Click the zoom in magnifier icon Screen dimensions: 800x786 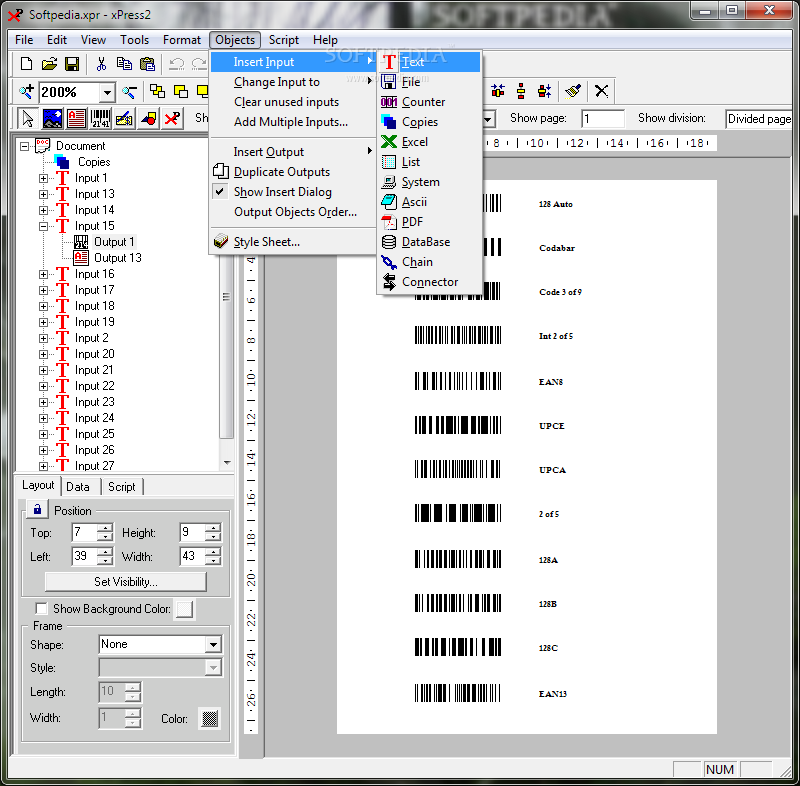pyautogui.click(x=26, y=91)
